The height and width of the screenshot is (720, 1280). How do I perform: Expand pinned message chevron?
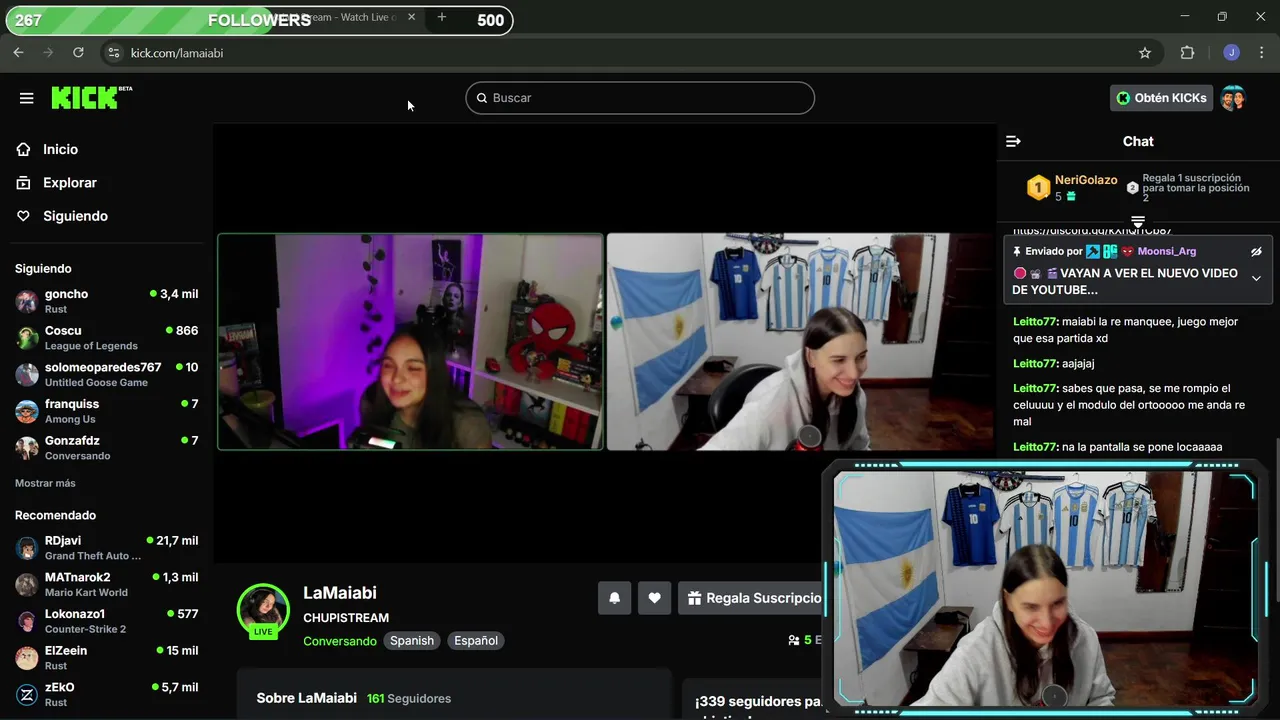point(1256,278)
